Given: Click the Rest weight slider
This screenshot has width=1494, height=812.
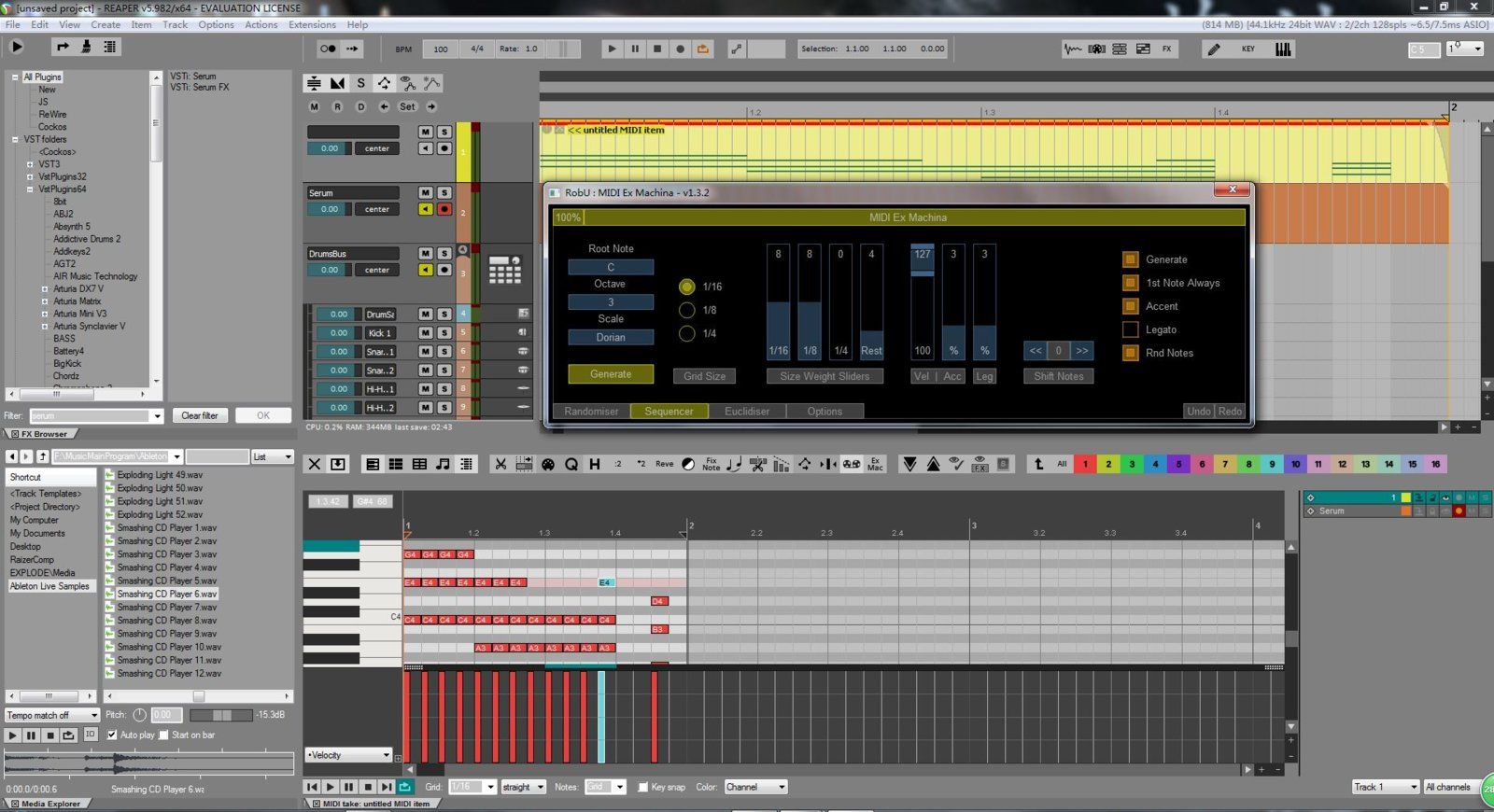Looking at the screenshot, I should (871, 301).
